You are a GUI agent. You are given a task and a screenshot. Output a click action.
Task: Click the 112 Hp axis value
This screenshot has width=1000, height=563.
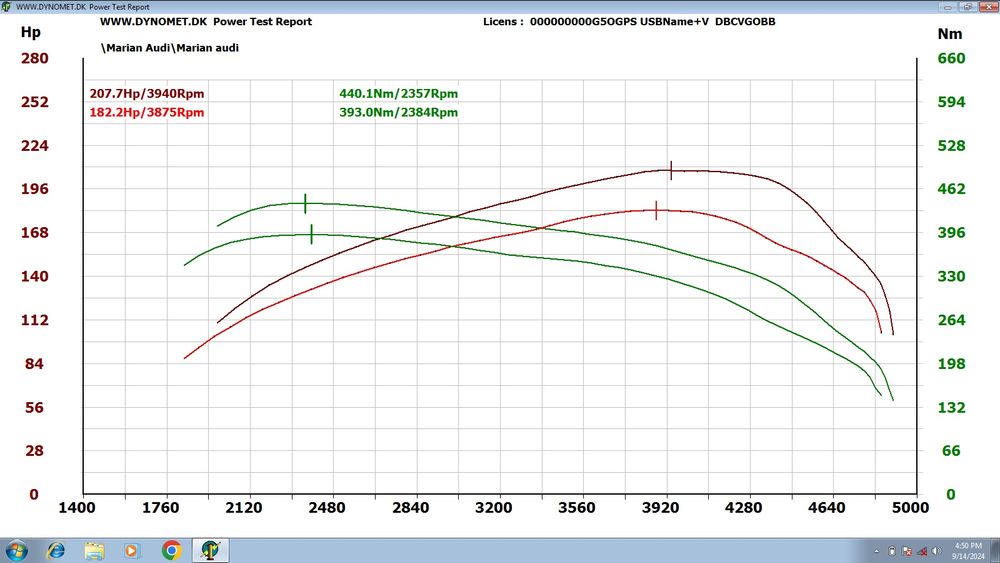coord(34,320)
